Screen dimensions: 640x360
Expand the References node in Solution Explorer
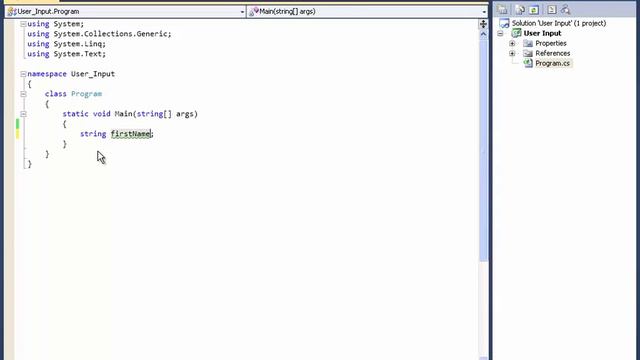[x=512, y=53]
